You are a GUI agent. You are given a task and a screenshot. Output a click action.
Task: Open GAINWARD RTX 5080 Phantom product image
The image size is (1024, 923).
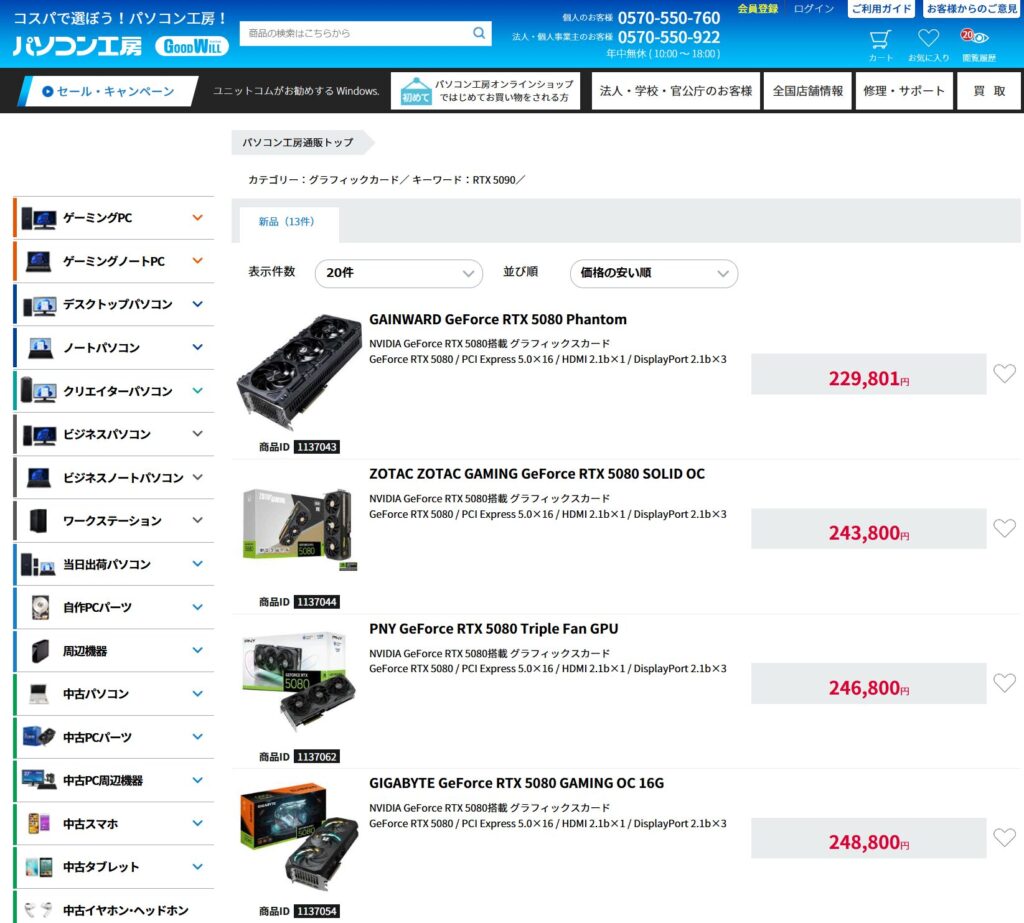pos(298,373)
